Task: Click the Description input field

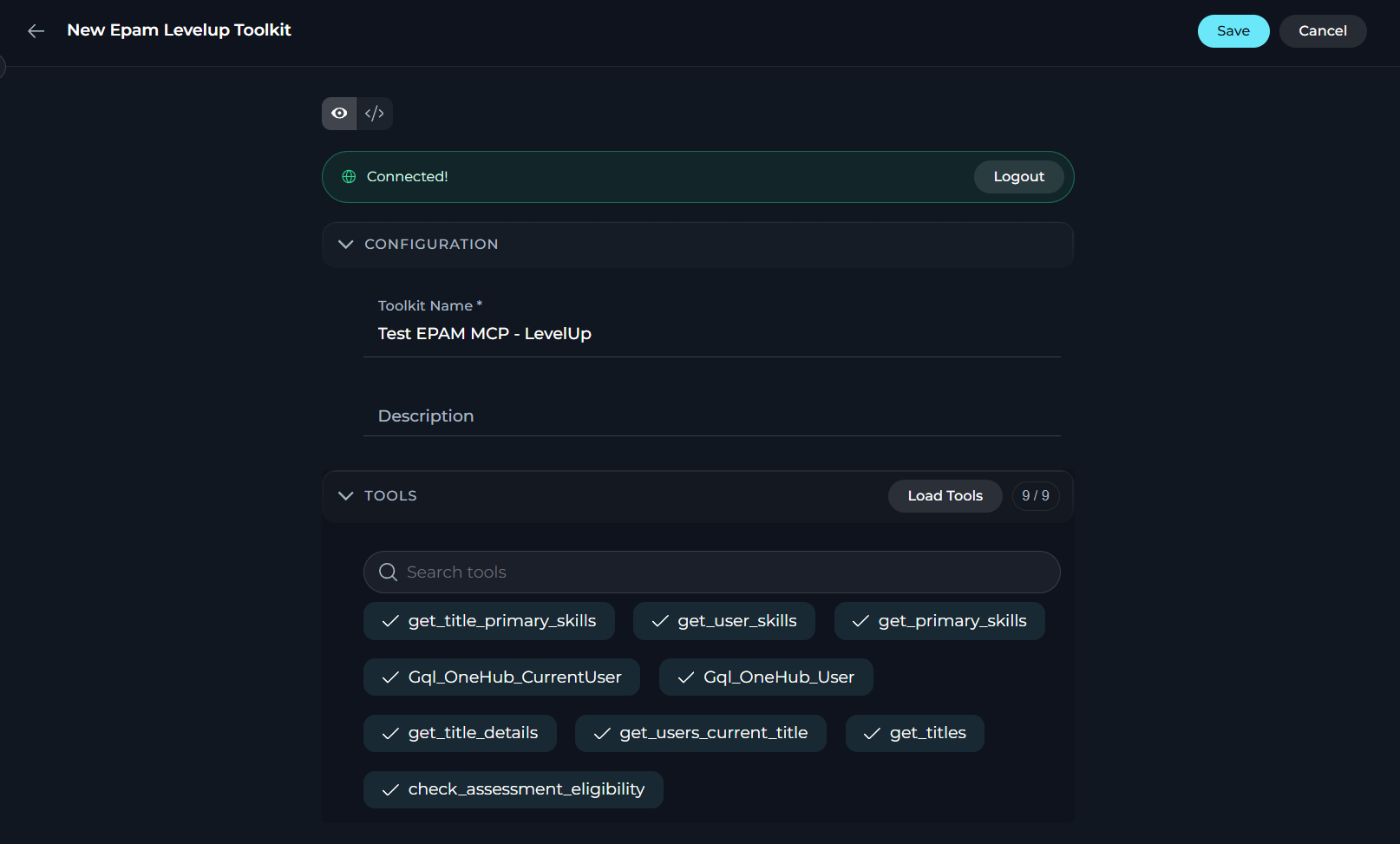Action: (x=712, y=416)
